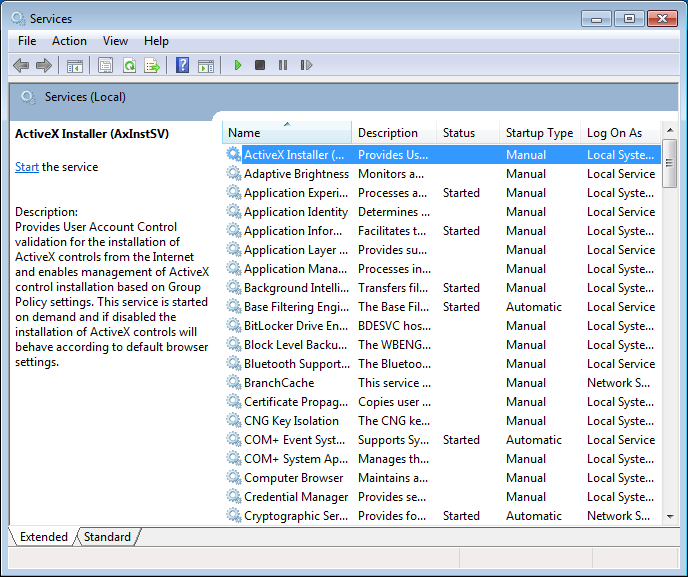Click the Start the service link
This screenshot has width=688, height=577.
click(27, 167)
